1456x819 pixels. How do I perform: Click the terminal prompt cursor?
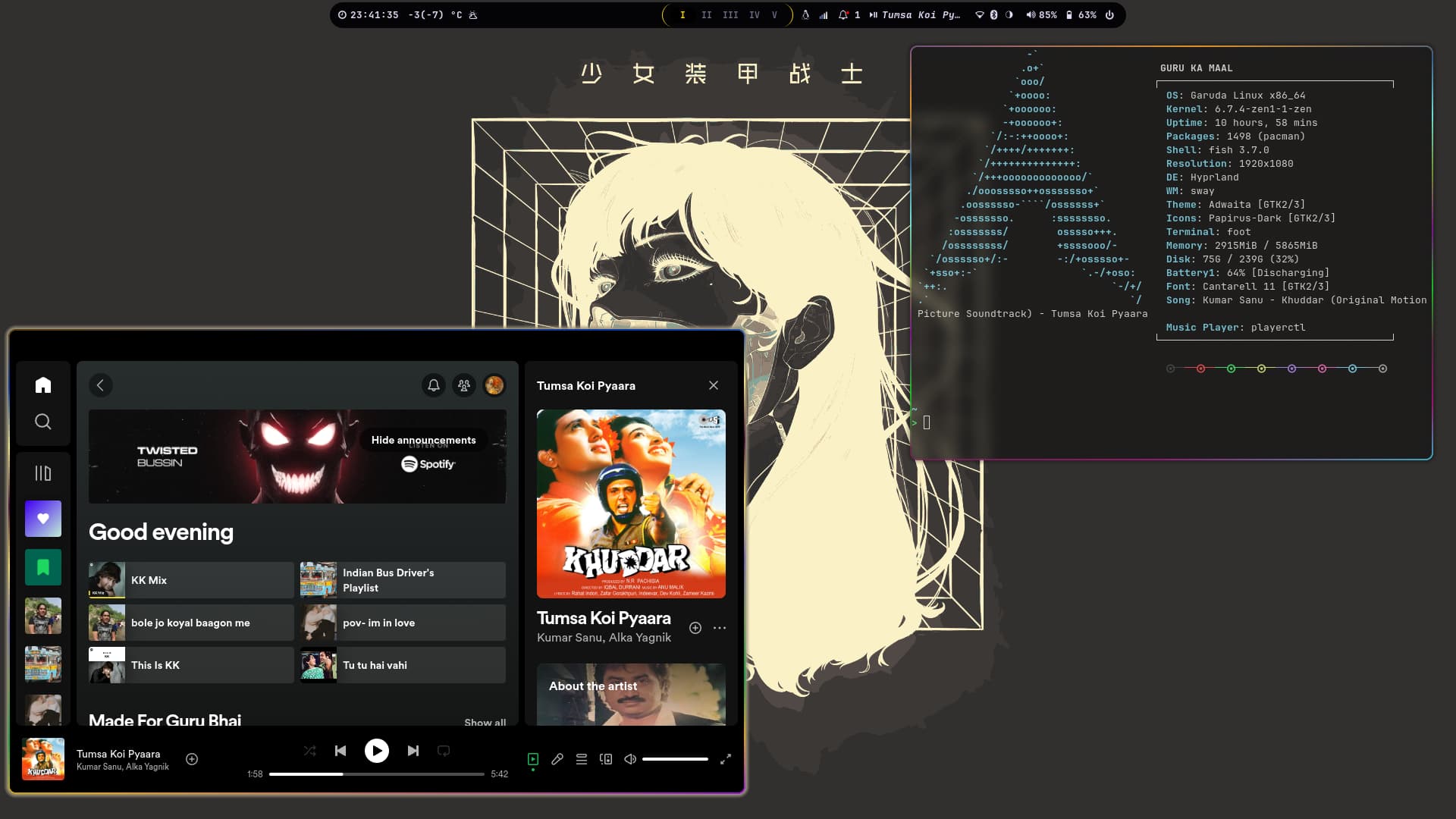tap(927, 422)
